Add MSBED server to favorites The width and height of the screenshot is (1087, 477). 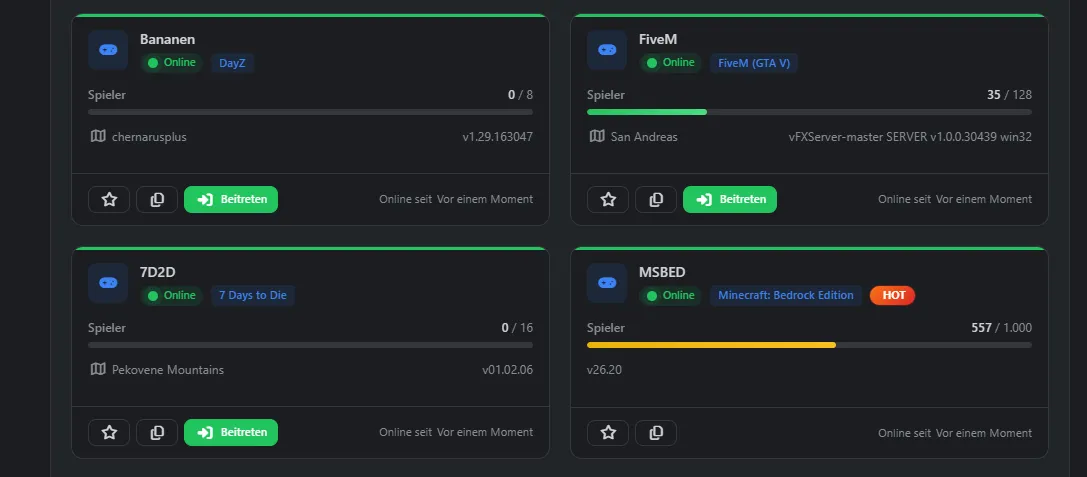click(x=608, y=433)
